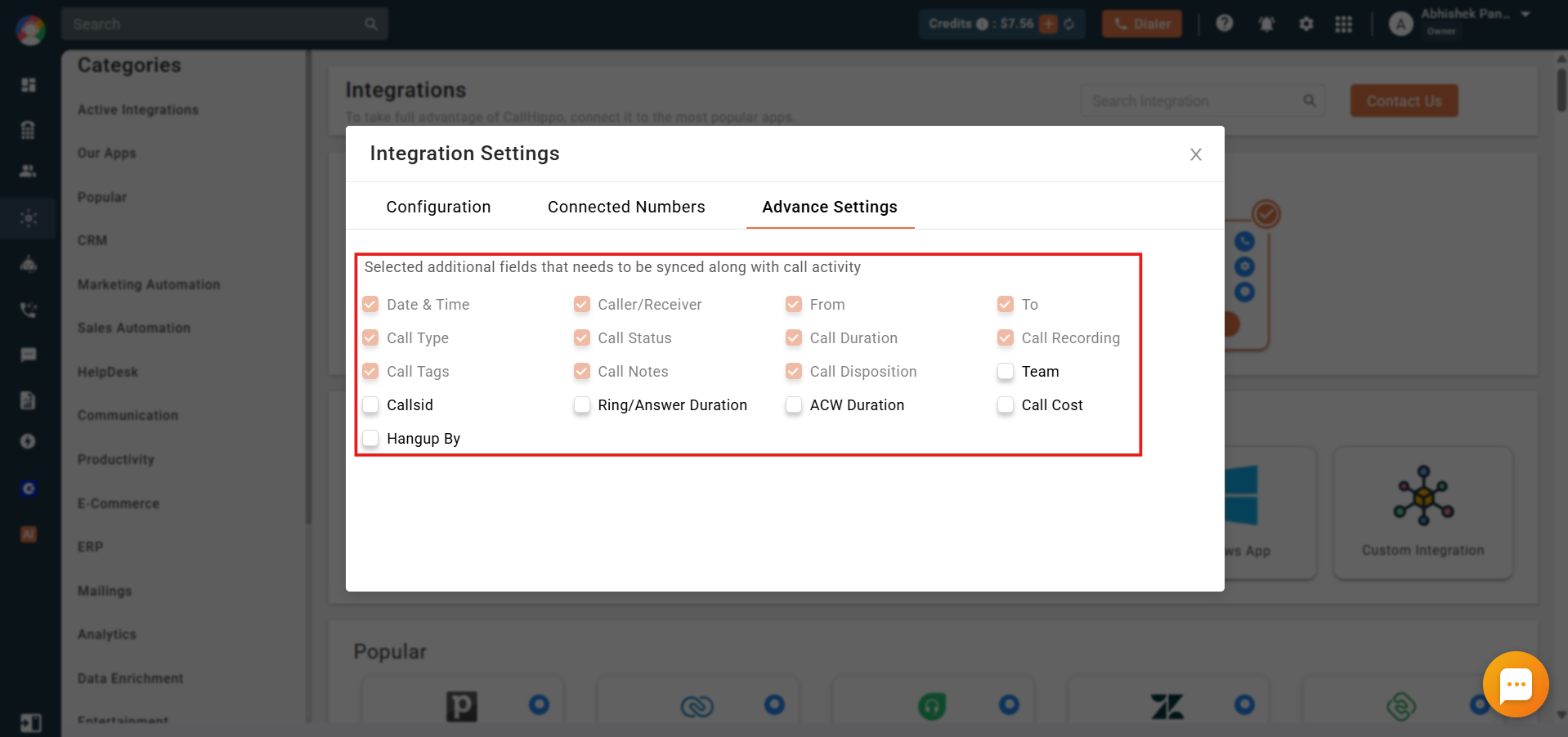Click the Data Enrichment category link
Screen dimensions: 1568x737
131,678
